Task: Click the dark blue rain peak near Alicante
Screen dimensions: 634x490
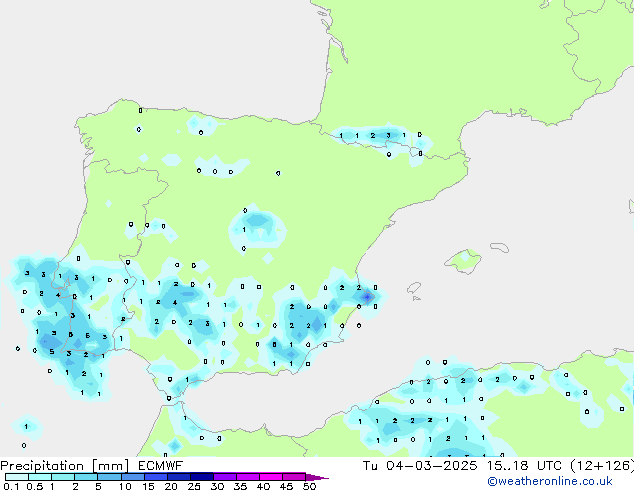Action: coord(367,297)
